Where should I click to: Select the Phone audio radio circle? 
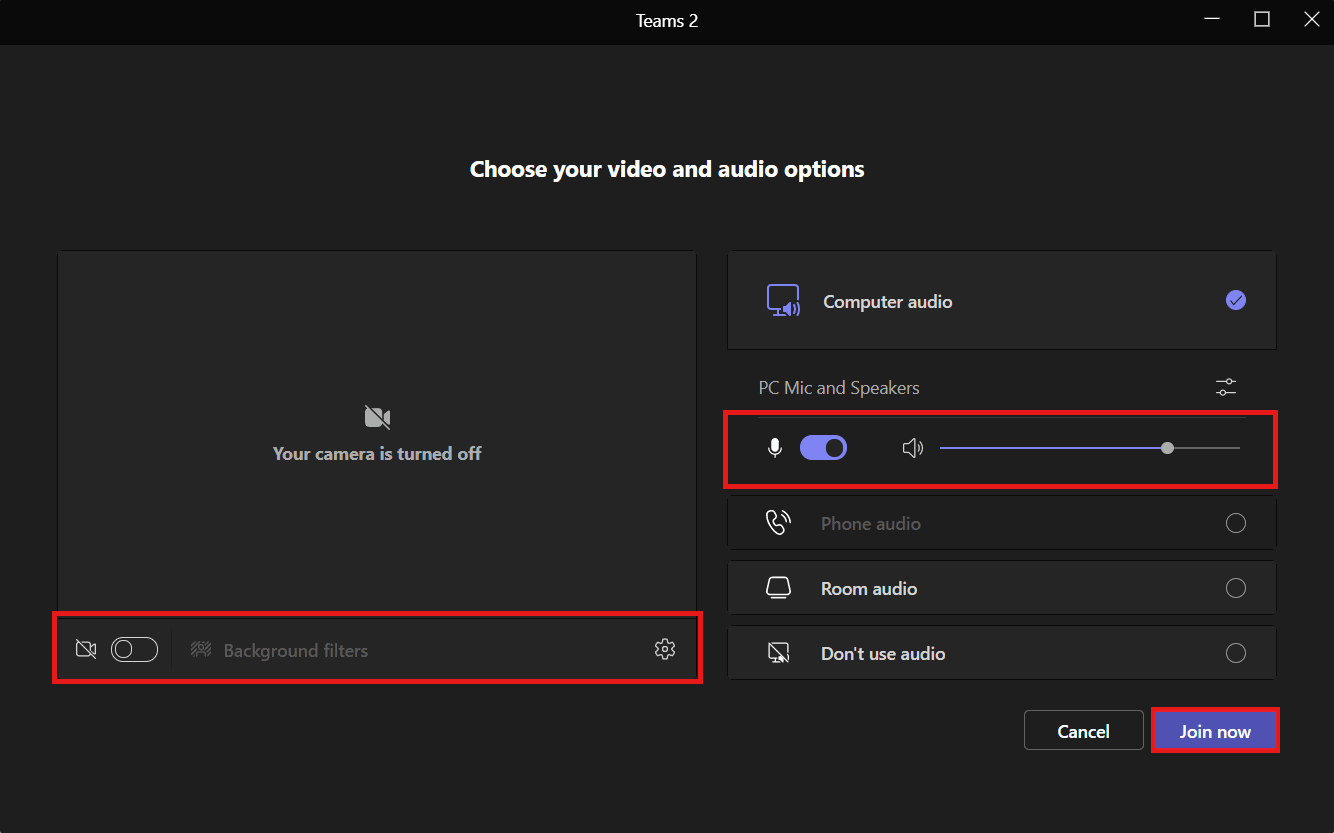pos(1236,523)
